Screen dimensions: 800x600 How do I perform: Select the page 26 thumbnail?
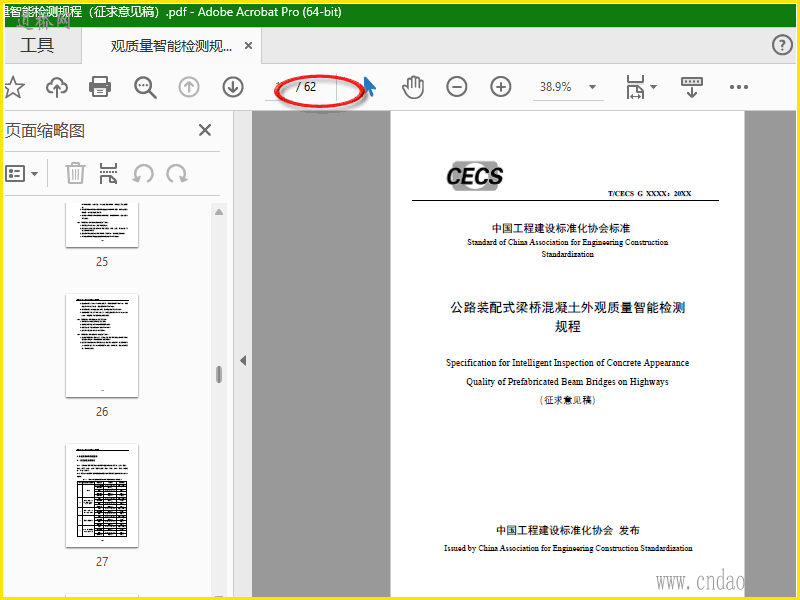coord(102,345)
